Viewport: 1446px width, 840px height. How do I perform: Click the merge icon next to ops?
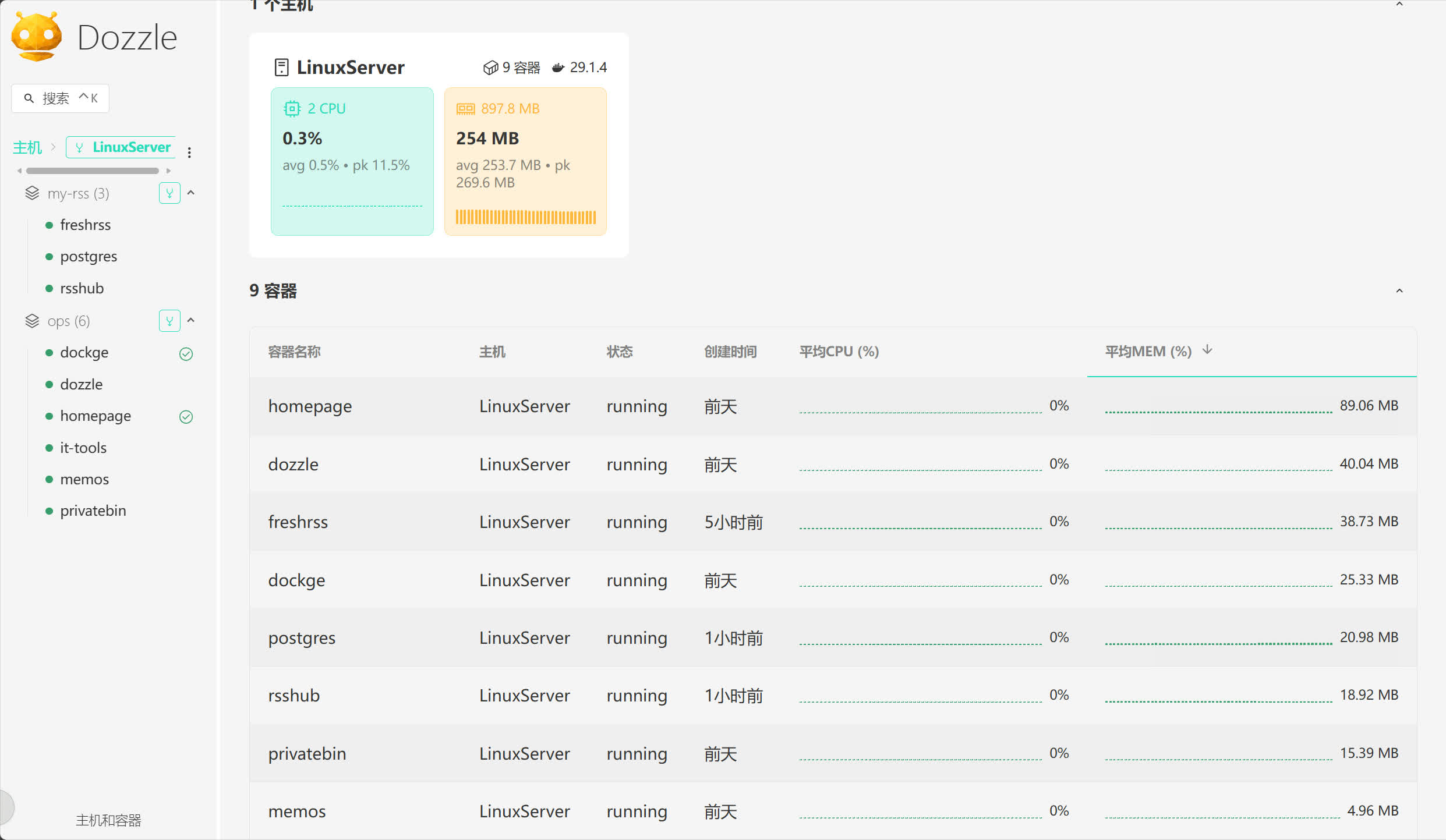[x=169, y=321]
